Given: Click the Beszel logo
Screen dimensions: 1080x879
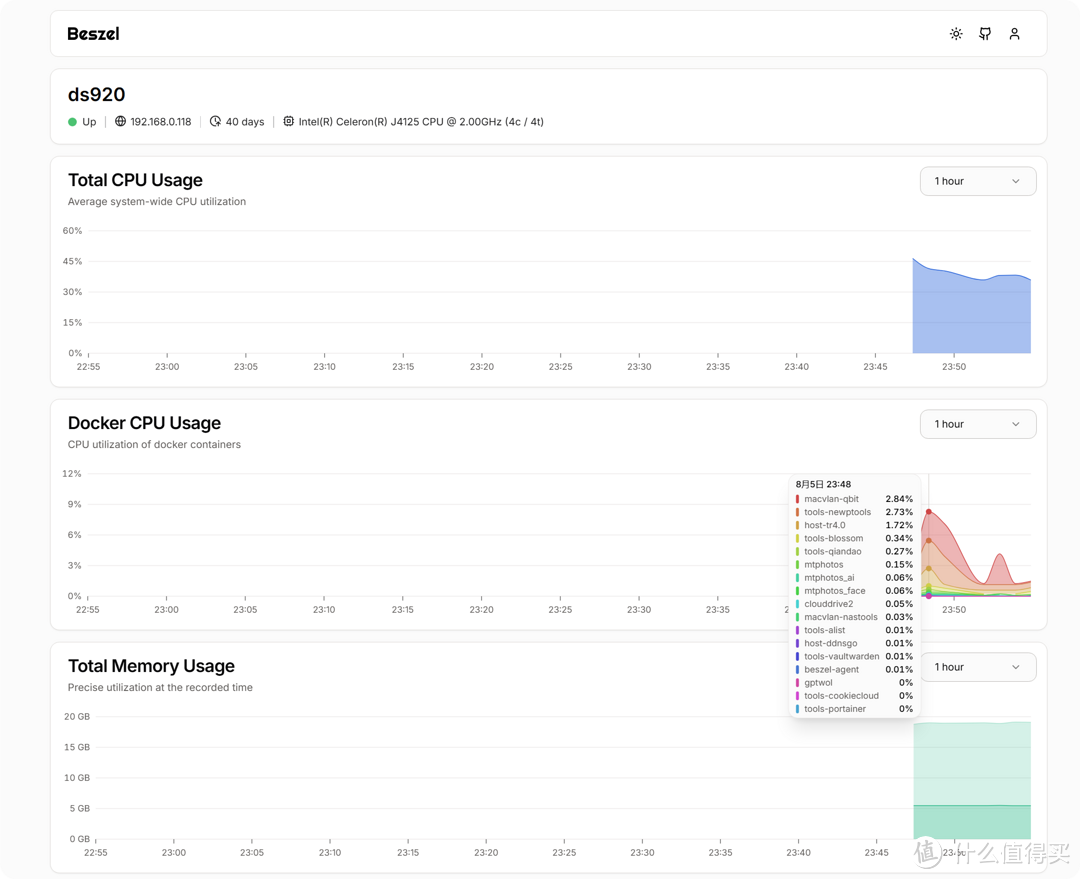Looking at the screenshot, I should [93, 33].
